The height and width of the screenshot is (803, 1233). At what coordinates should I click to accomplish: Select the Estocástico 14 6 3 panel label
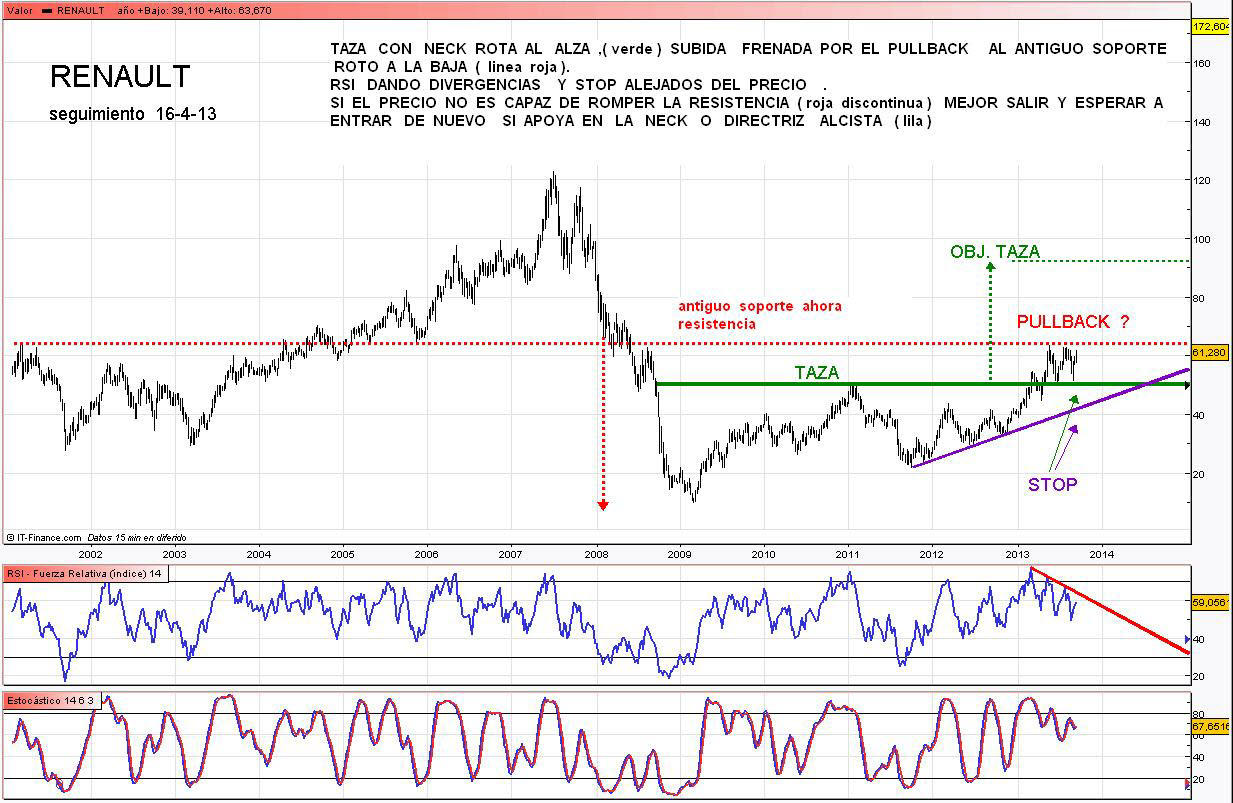tap(52, 700)
